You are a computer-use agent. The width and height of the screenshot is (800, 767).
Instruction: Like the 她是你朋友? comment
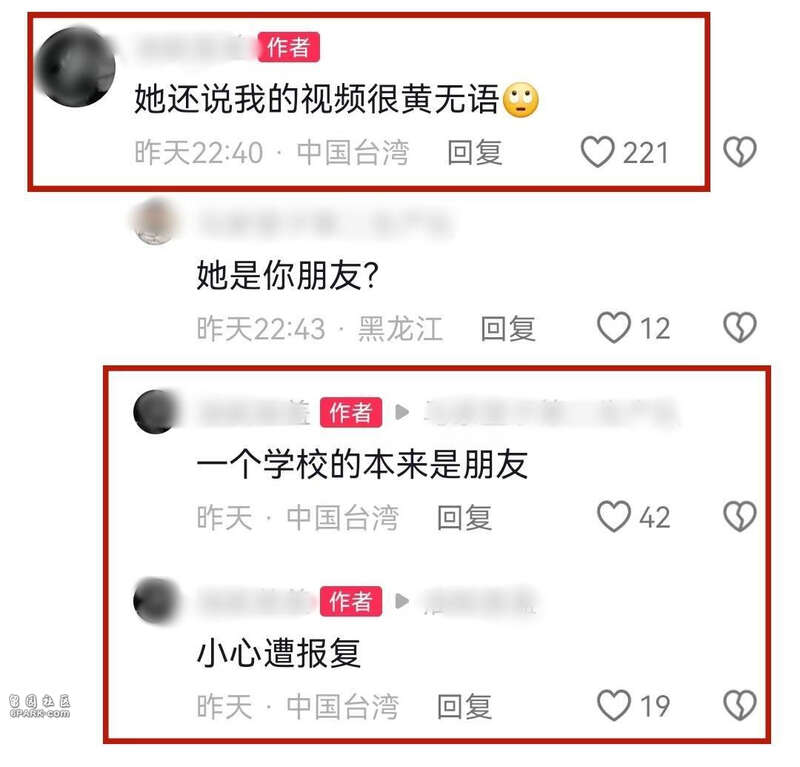(614, 328)
